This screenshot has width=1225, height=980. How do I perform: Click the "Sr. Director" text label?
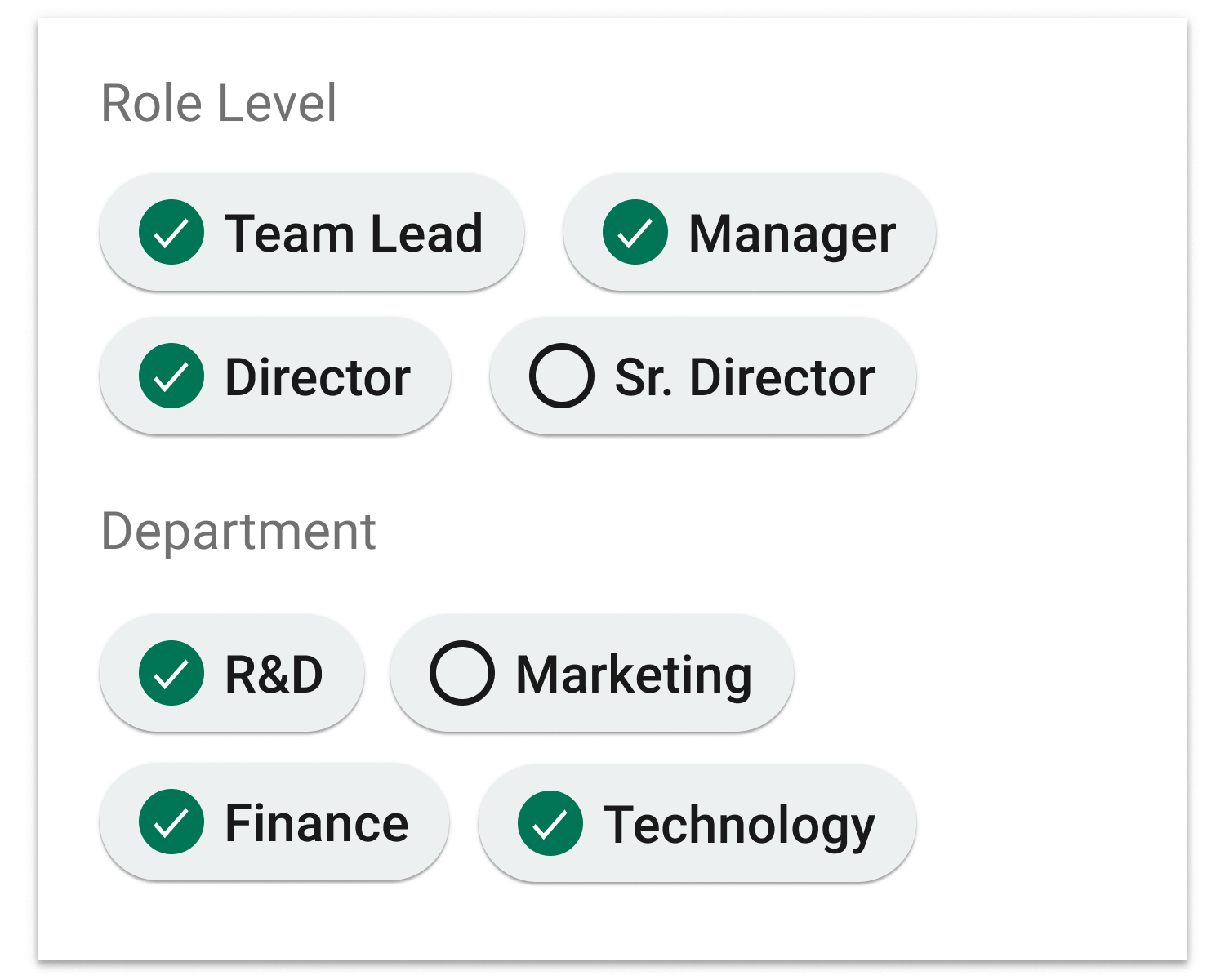click(744, 378)
